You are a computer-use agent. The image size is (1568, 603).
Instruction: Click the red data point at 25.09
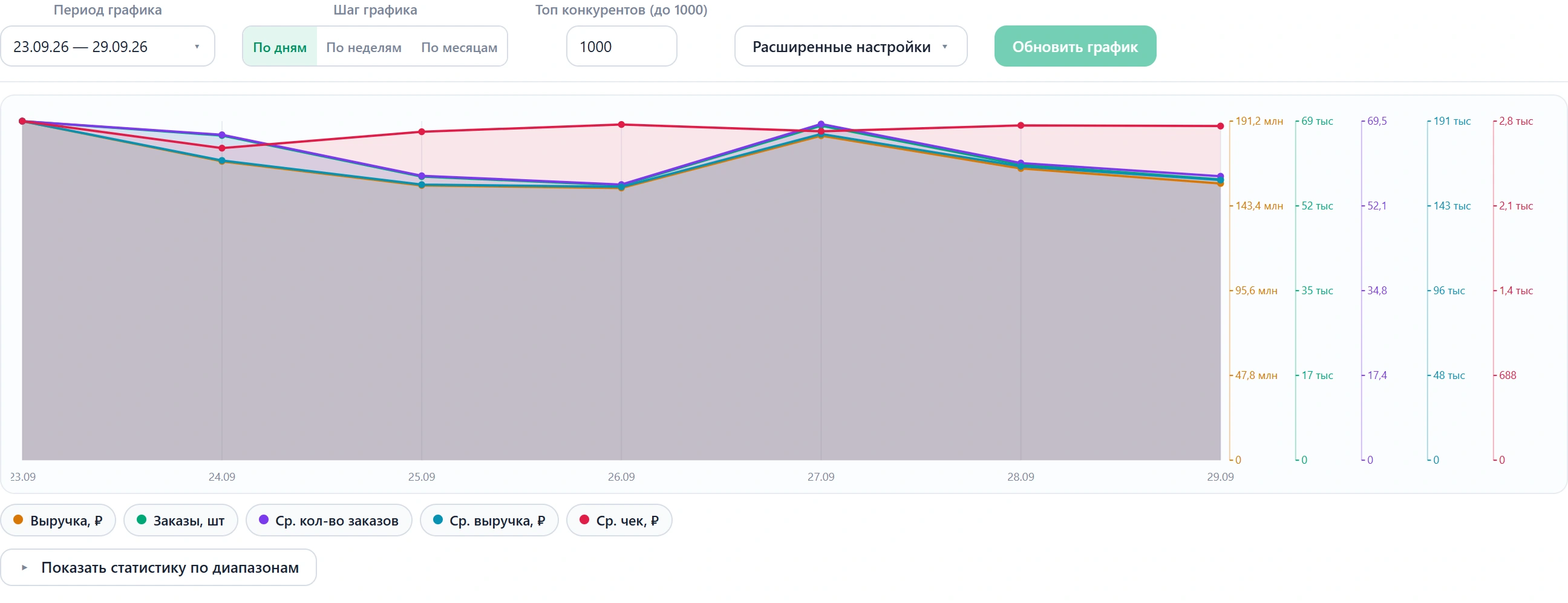click(422, 132)
